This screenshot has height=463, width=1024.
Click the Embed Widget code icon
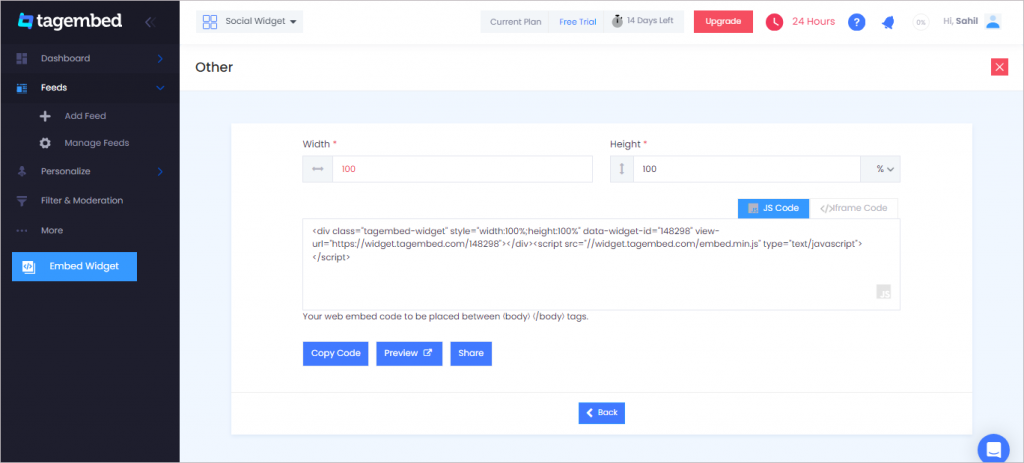(29, 266)
